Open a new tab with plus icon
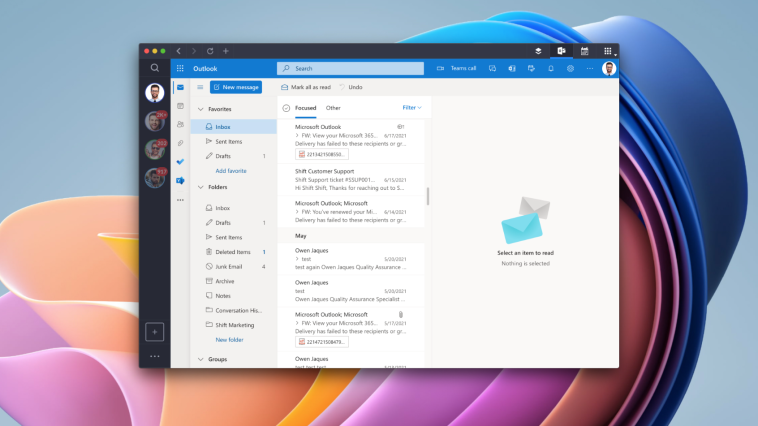The height and width of the screenshot is (426, 758). pyautogui.click(x=226, y=51)
